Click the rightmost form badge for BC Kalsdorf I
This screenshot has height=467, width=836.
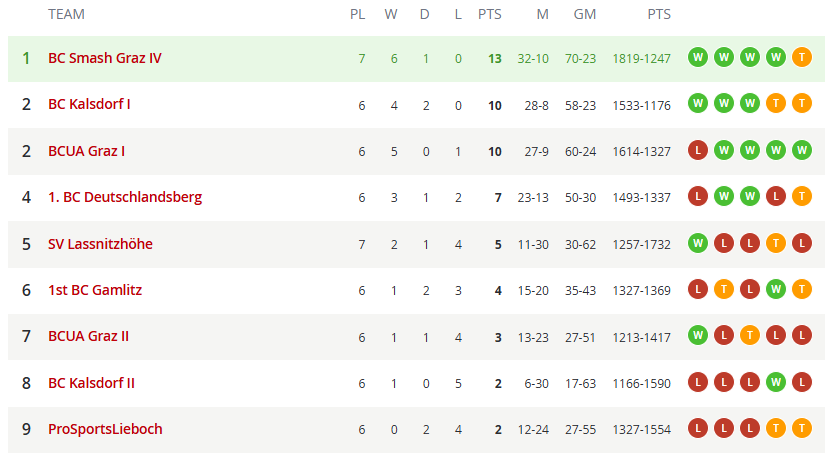click(x=801, y=104)
